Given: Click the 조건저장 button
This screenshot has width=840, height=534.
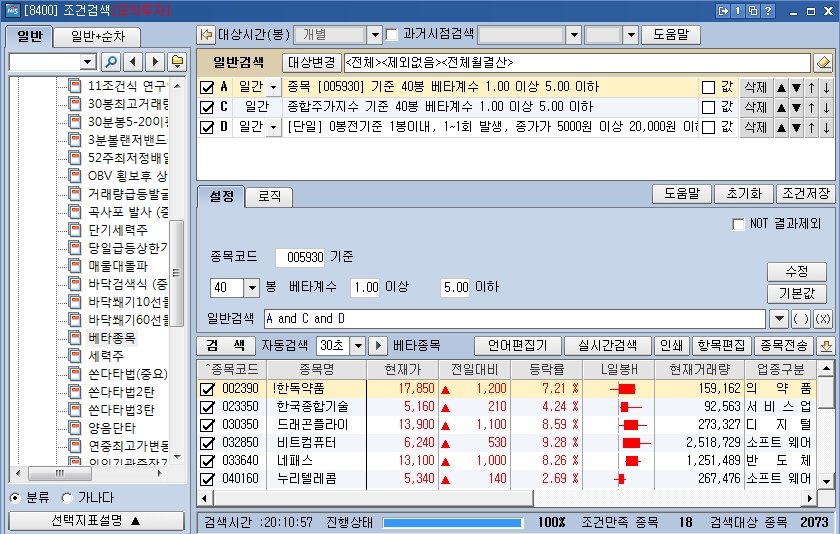Looking at the screenshot, I should click(x=804, y=193).
